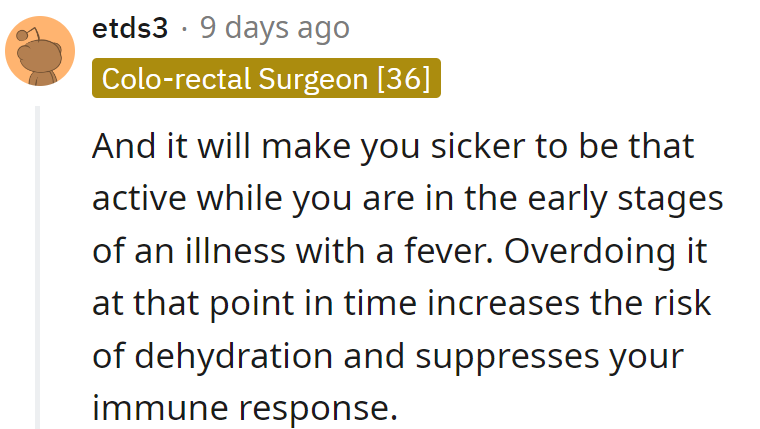The image size is (760, 429).
Task: Click the word "risk" in the comment
Action: (x=680, y=303)
